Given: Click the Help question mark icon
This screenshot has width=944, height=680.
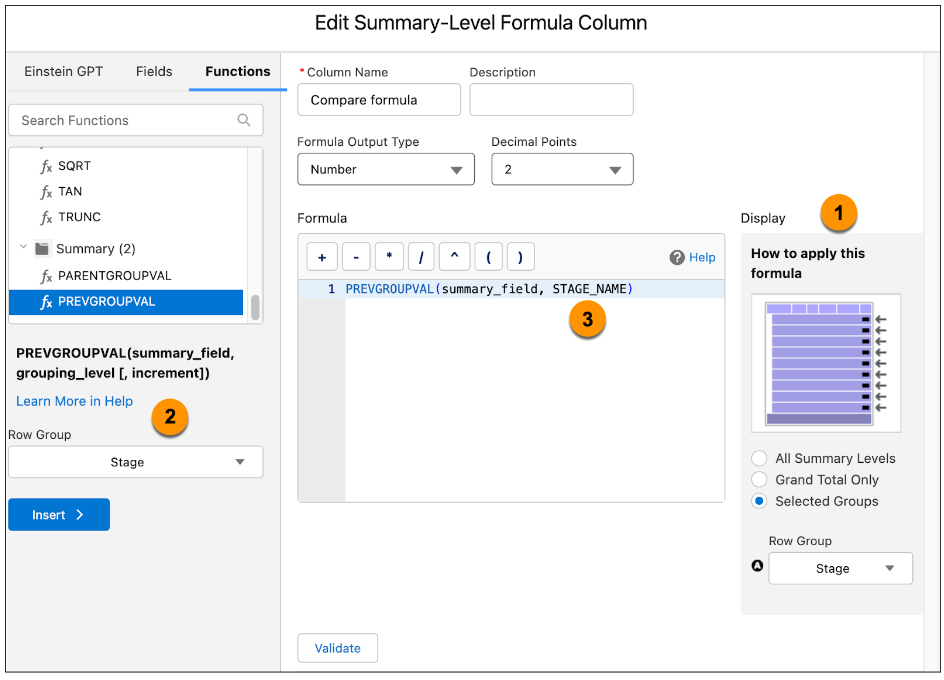Looking at the screenshot, I should coord(677,257).
